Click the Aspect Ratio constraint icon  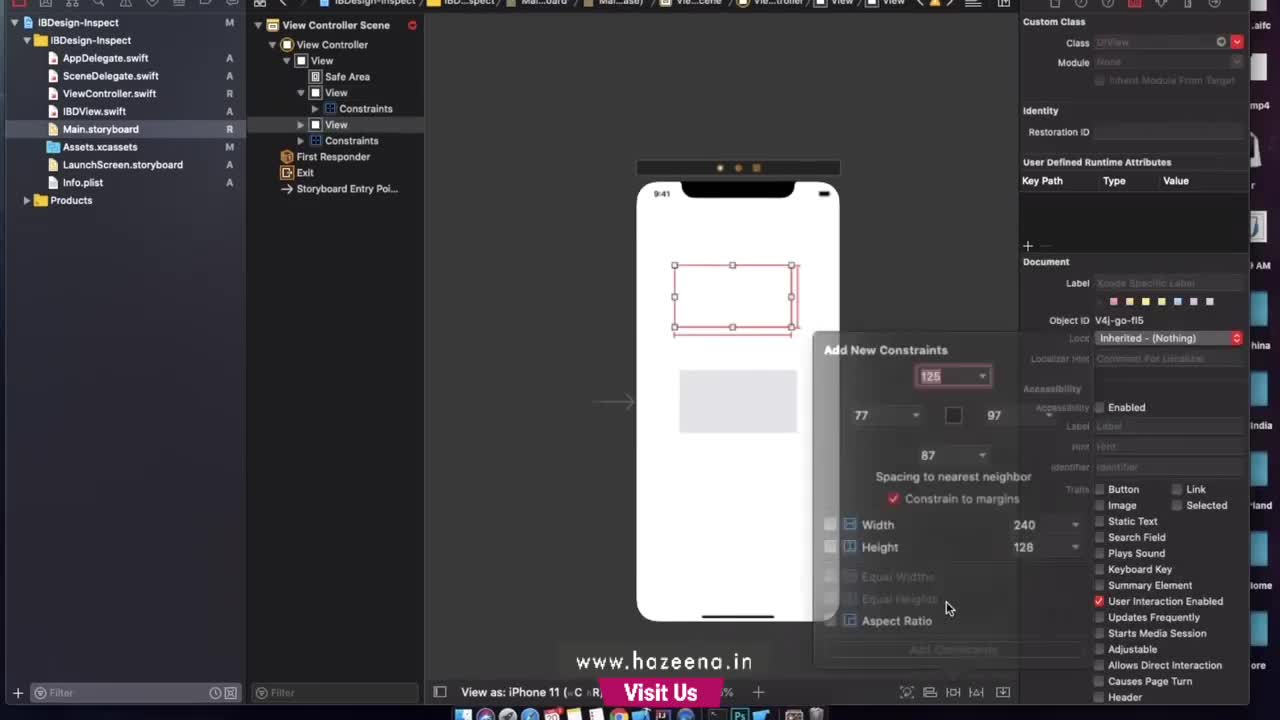tap(850, 621)
